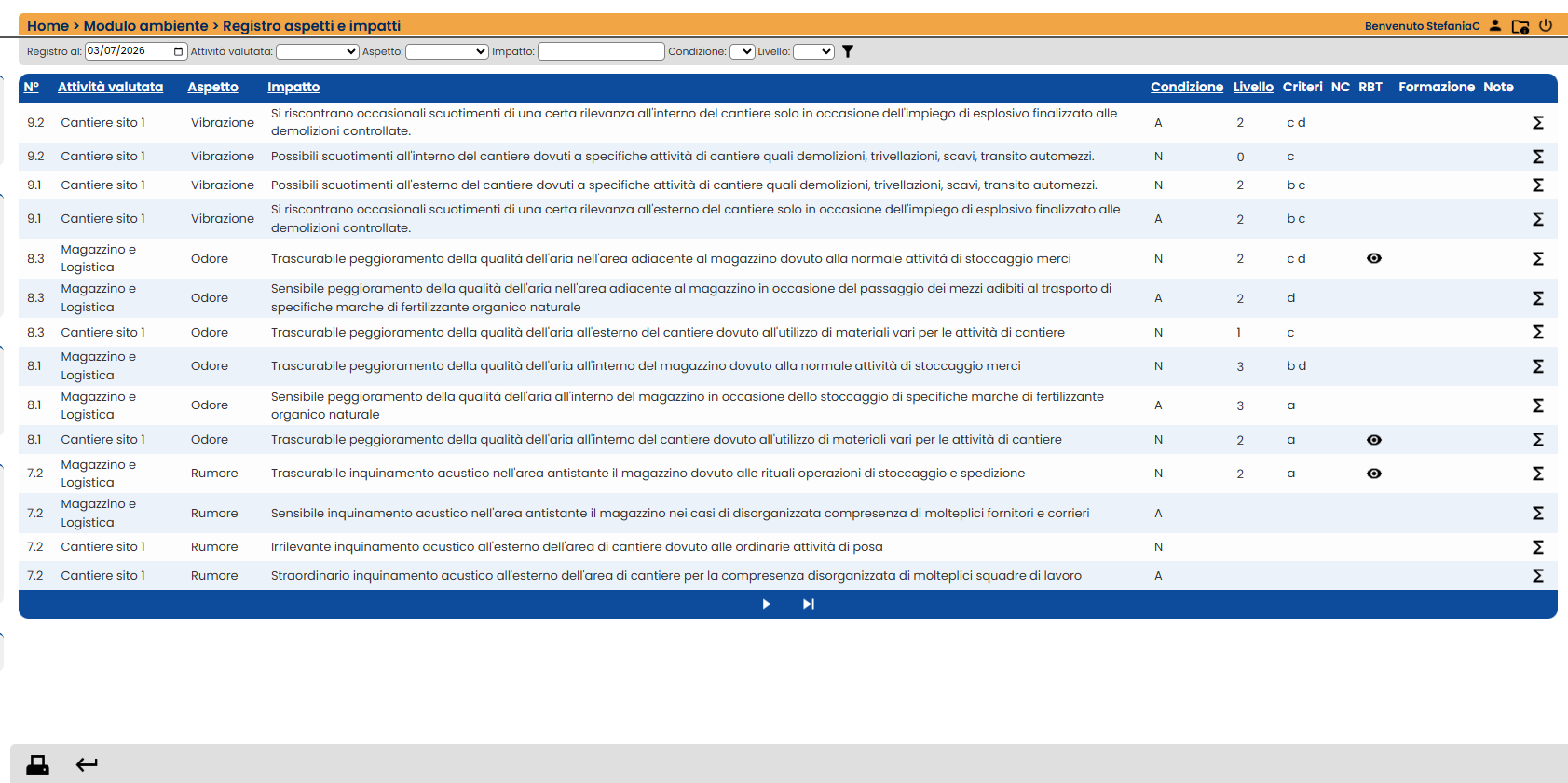Click the back arrow icon at bottom
The width and height of the screenshot is (1568, 783).
[x=87, y=765]
